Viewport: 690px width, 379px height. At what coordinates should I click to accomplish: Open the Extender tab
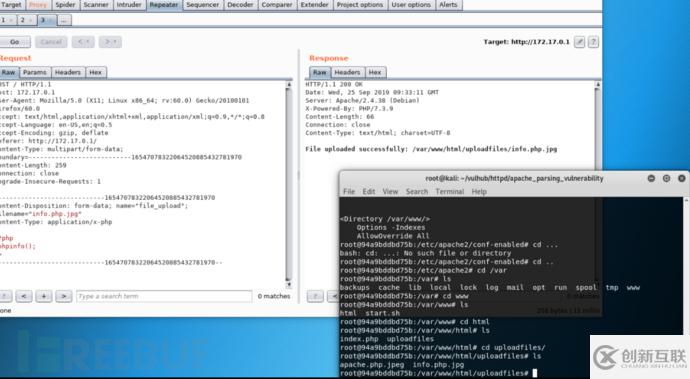pyautogui.click(x=315, y=5)
